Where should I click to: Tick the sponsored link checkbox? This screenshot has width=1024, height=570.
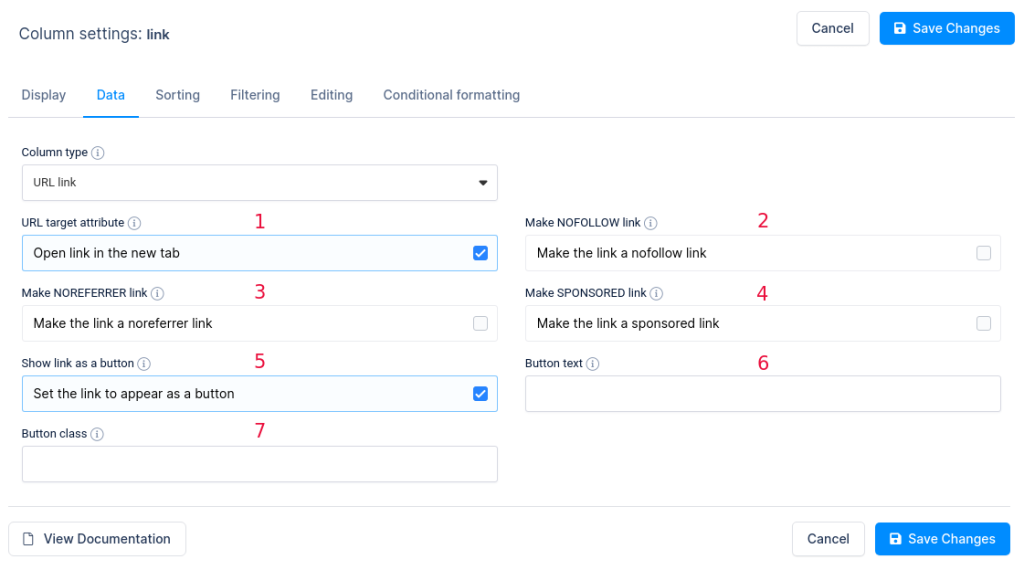pyautogui.click(x=983, y=323)
